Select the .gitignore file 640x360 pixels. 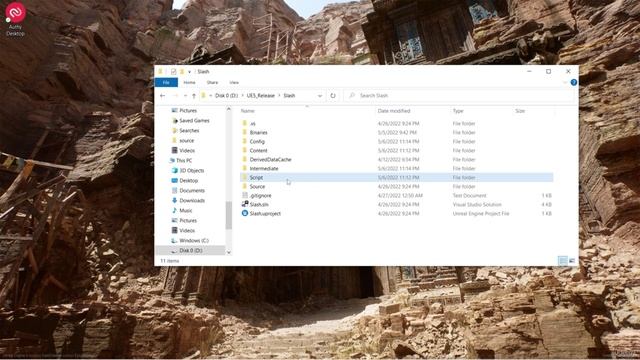tap(260, 196)
